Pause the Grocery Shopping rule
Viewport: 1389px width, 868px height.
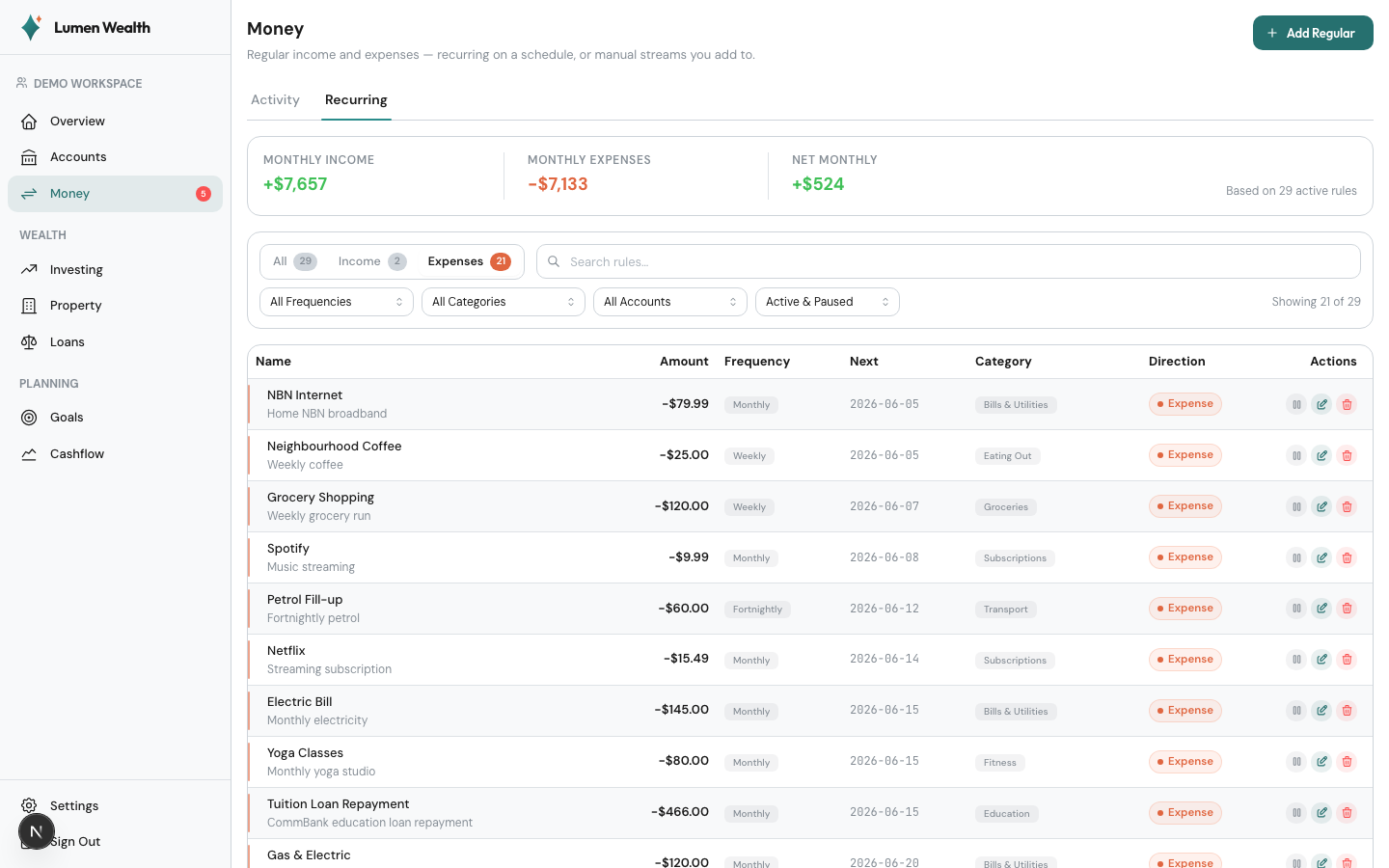click(x=1296, y=506)
